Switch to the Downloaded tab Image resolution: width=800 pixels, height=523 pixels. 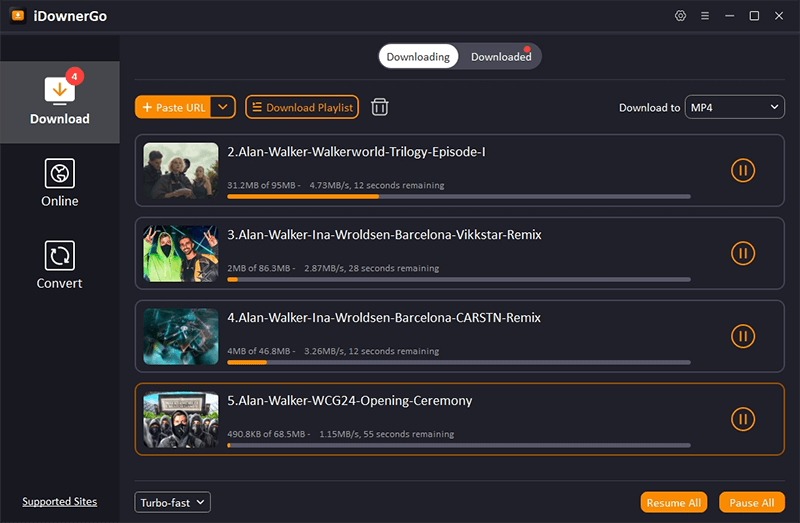point(501,57)
